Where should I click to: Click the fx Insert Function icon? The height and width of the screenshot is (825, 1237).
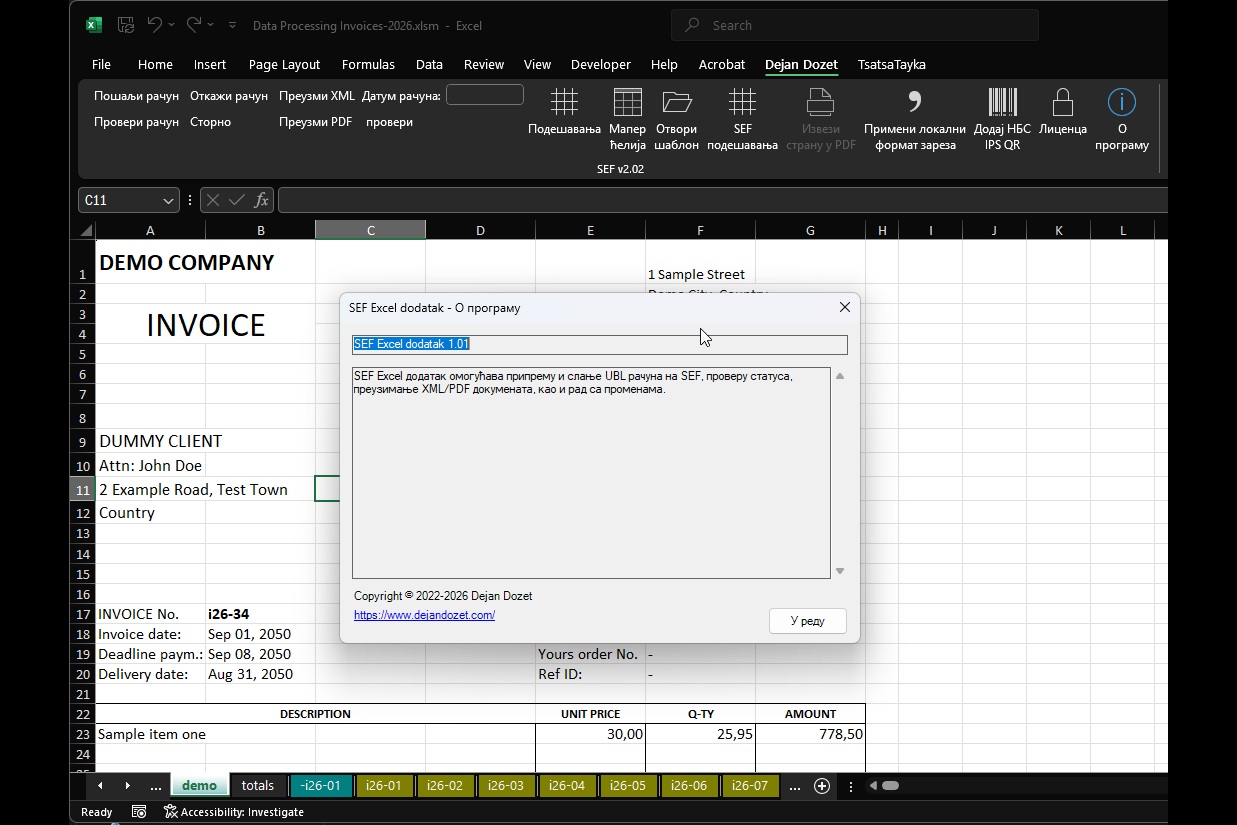pos(261,200)
